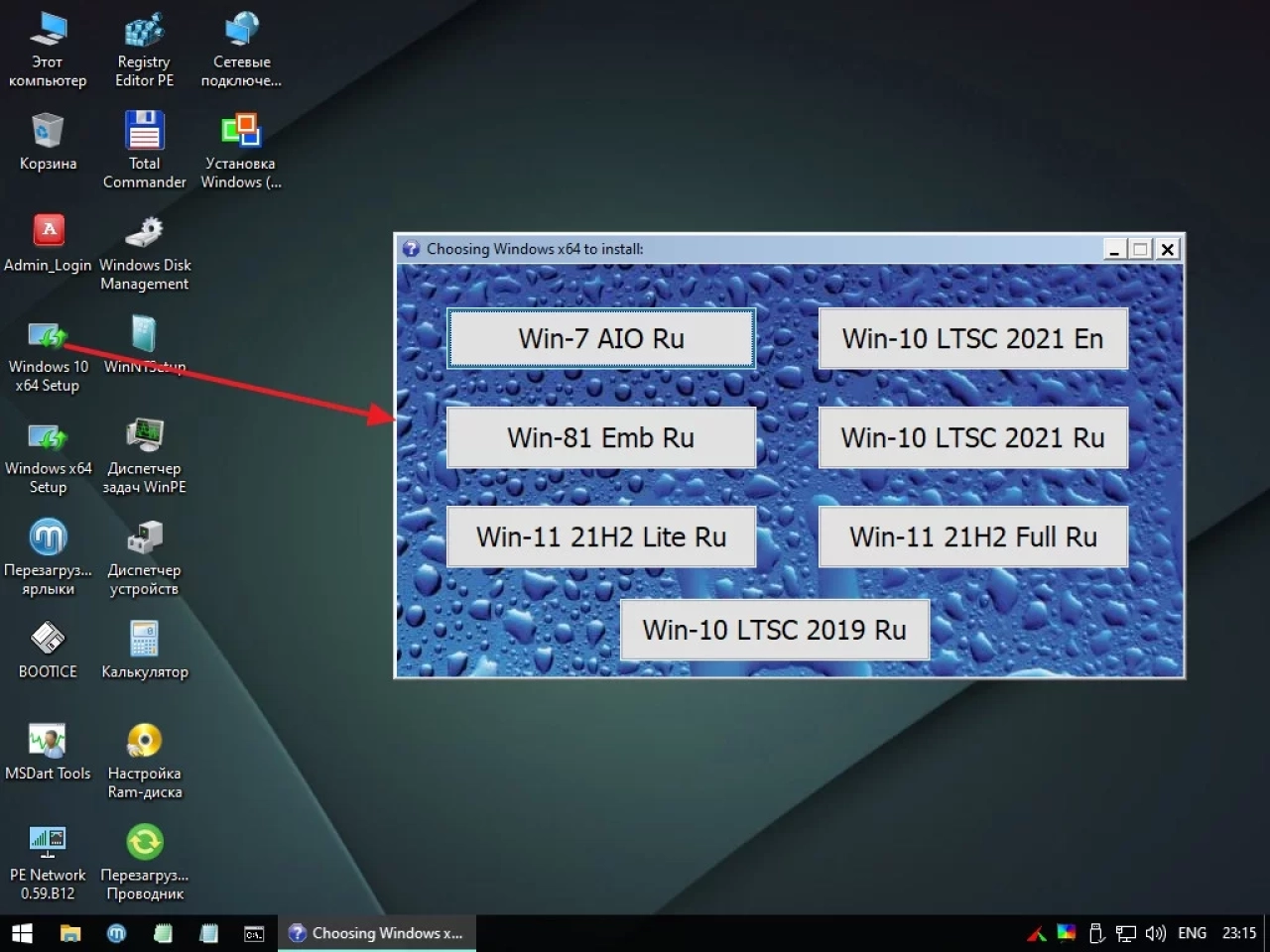Screen dimensions: 1270x952
Task: Open the volume tray icon
Action: 1155,933
